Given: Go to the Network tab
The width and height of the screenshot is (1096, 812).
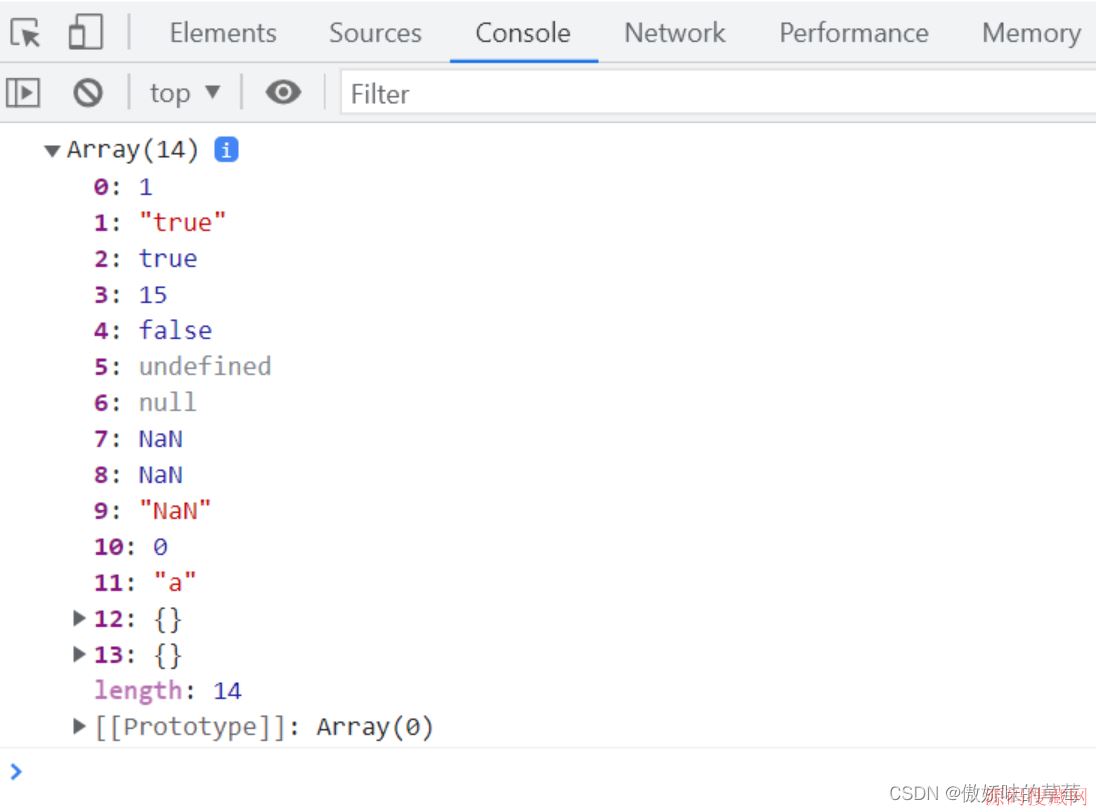Looking at the screenshot, I should [x=675, y=33].
